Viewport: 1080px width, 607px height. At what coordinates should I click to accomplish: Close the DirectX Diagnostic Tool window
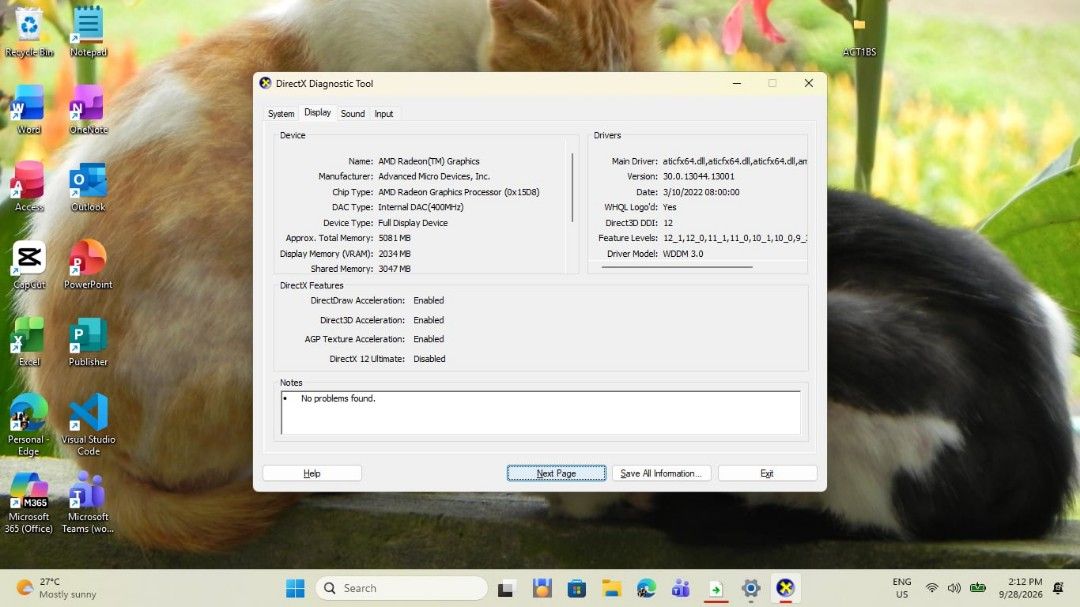click(x=809, y=83)
